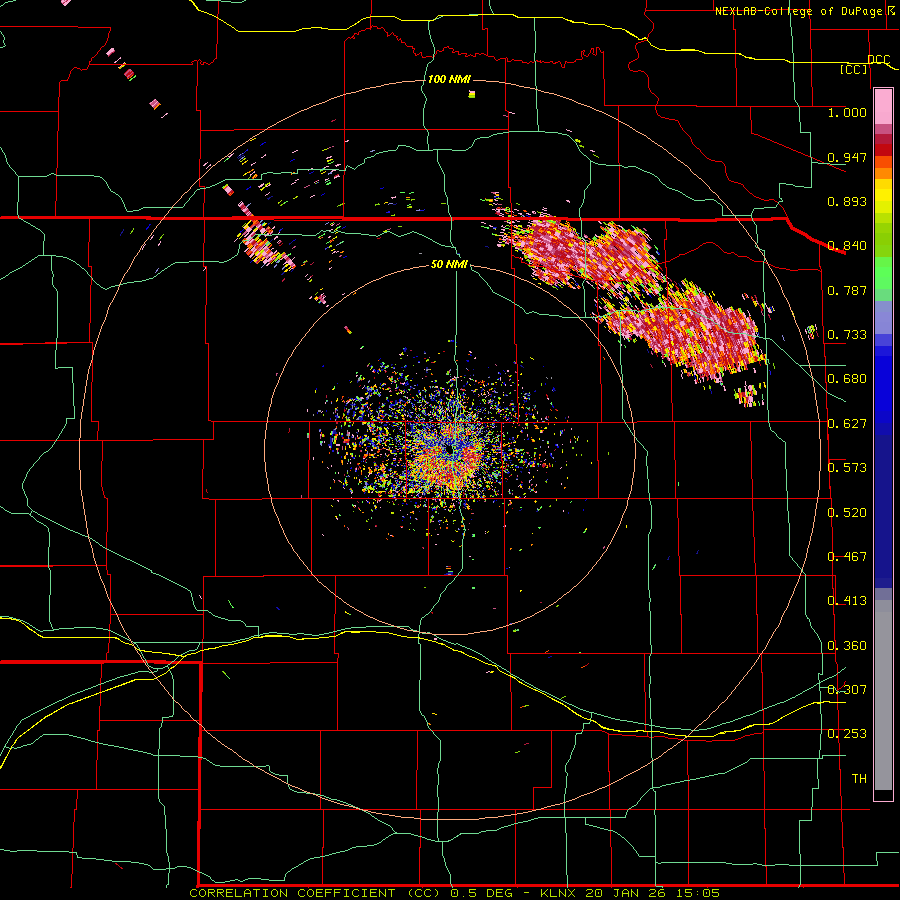This screenshot has width=900, height=900.
Task: Click the TH label near the color bar bottom
Action: tap(859, 779)
